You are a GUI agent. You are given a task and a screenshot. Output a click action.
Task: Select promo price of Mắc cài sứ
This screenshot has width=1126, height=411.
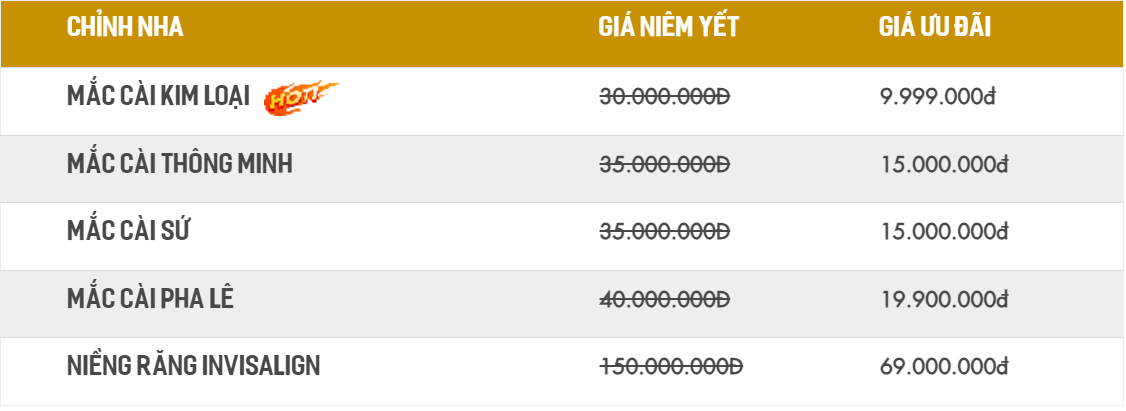[x=945, y=232]
